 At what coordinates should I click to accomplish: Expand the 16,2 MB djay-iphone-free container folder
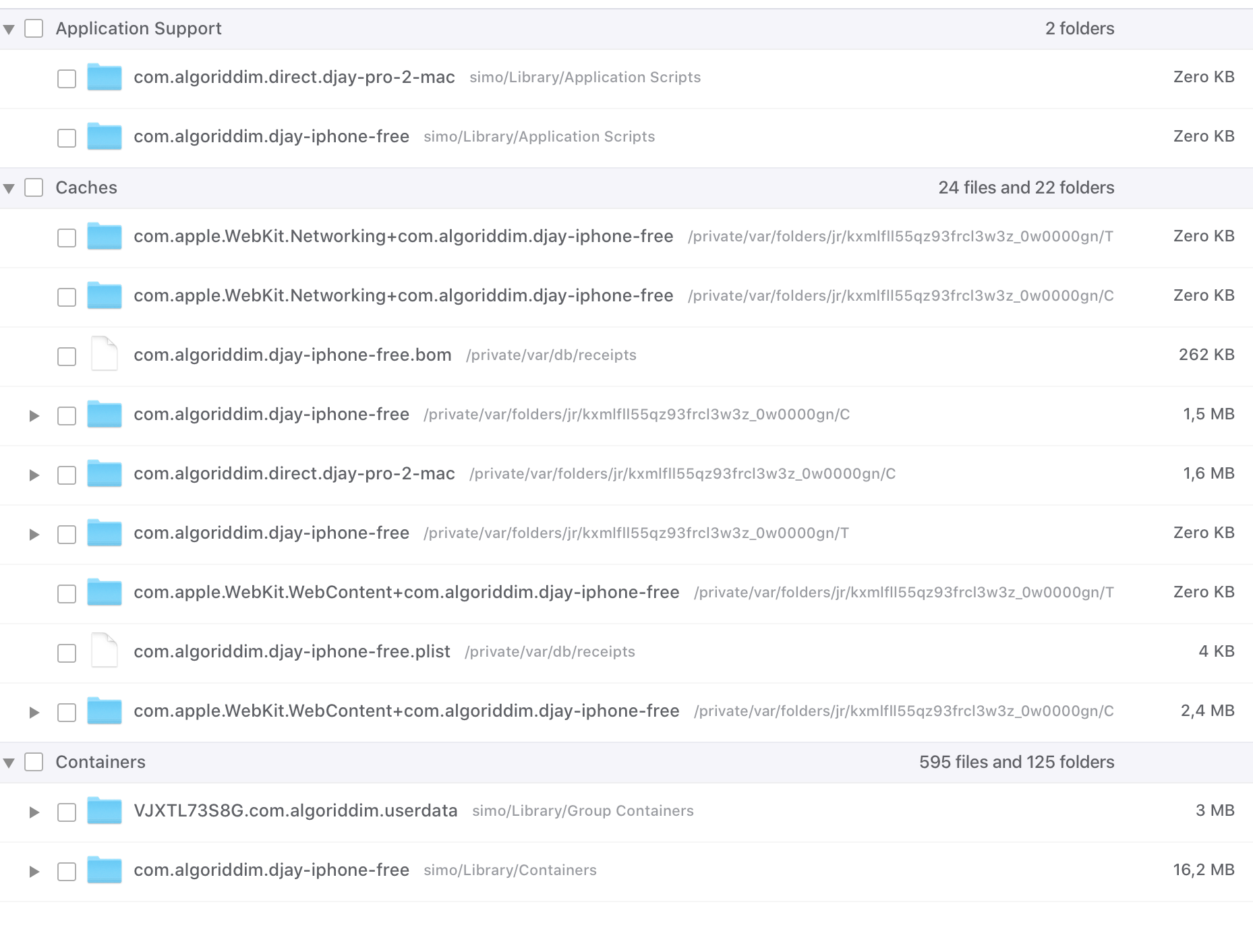click(34, 871)
